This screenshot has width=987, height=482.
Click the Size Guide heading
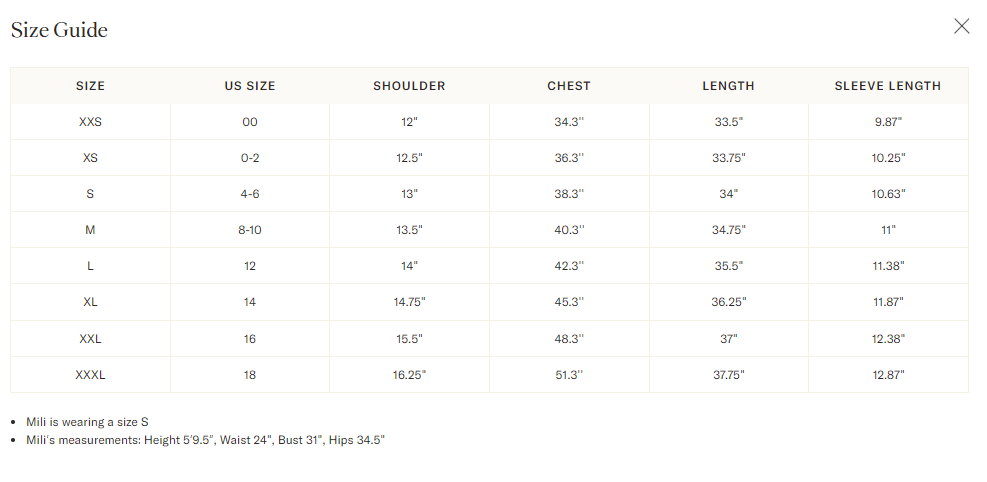59,30
